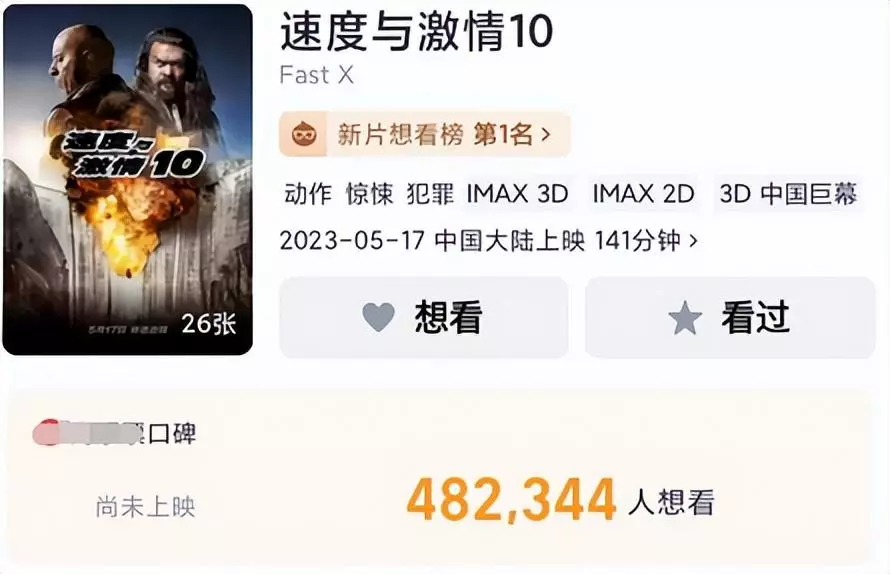The width and height of the screenshot is (890, 574).
Task: Click the mascot icon on the ranking badge
Action: pyautogui.click(x=304, y=135)
